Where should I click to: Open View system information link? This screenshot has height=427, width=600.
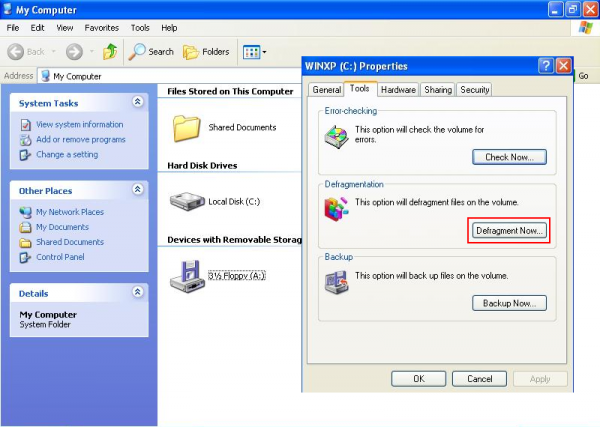(80, 125)
